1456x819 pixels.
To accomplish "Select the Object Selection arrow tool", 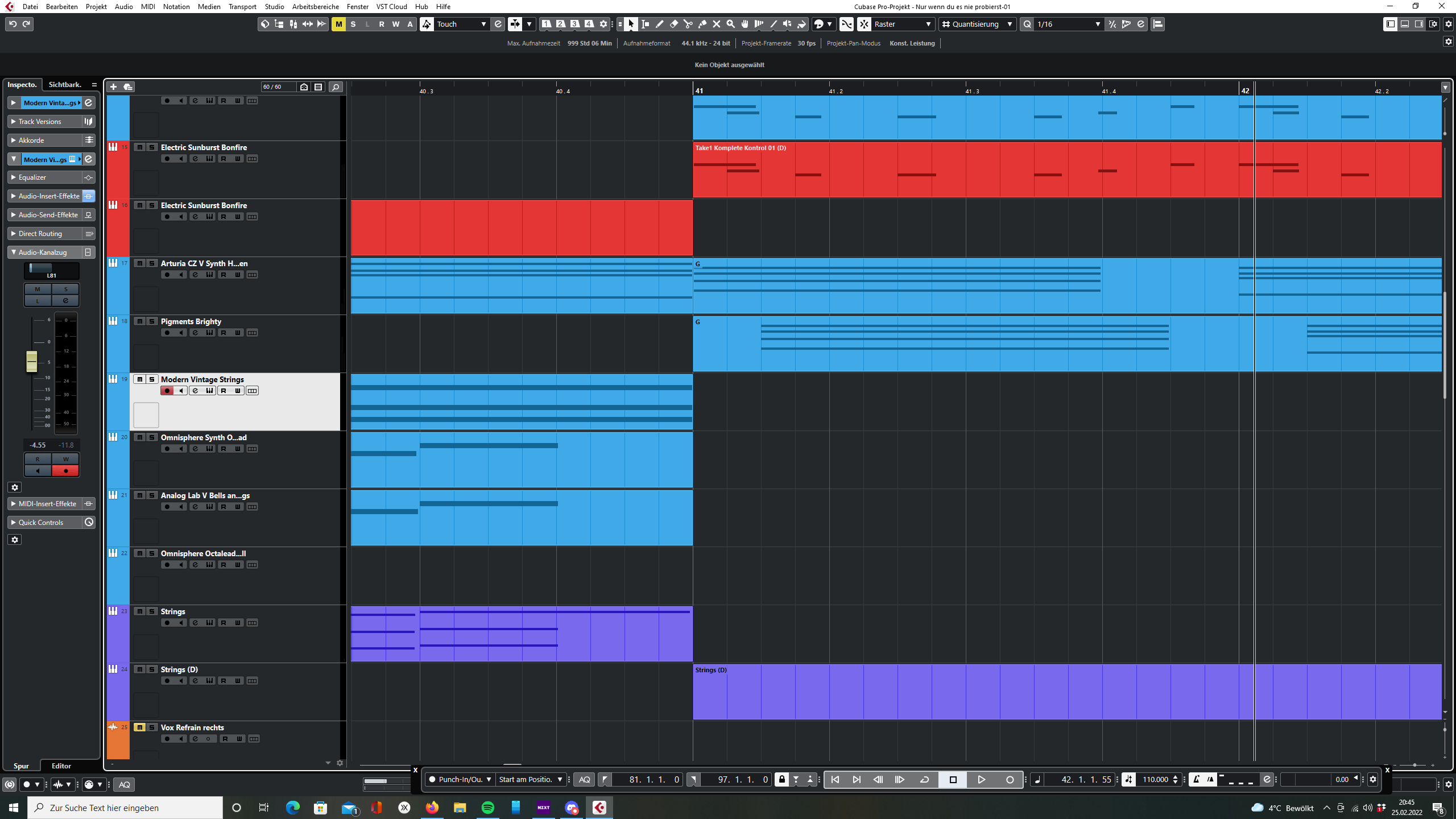I will tap(631, 24).
